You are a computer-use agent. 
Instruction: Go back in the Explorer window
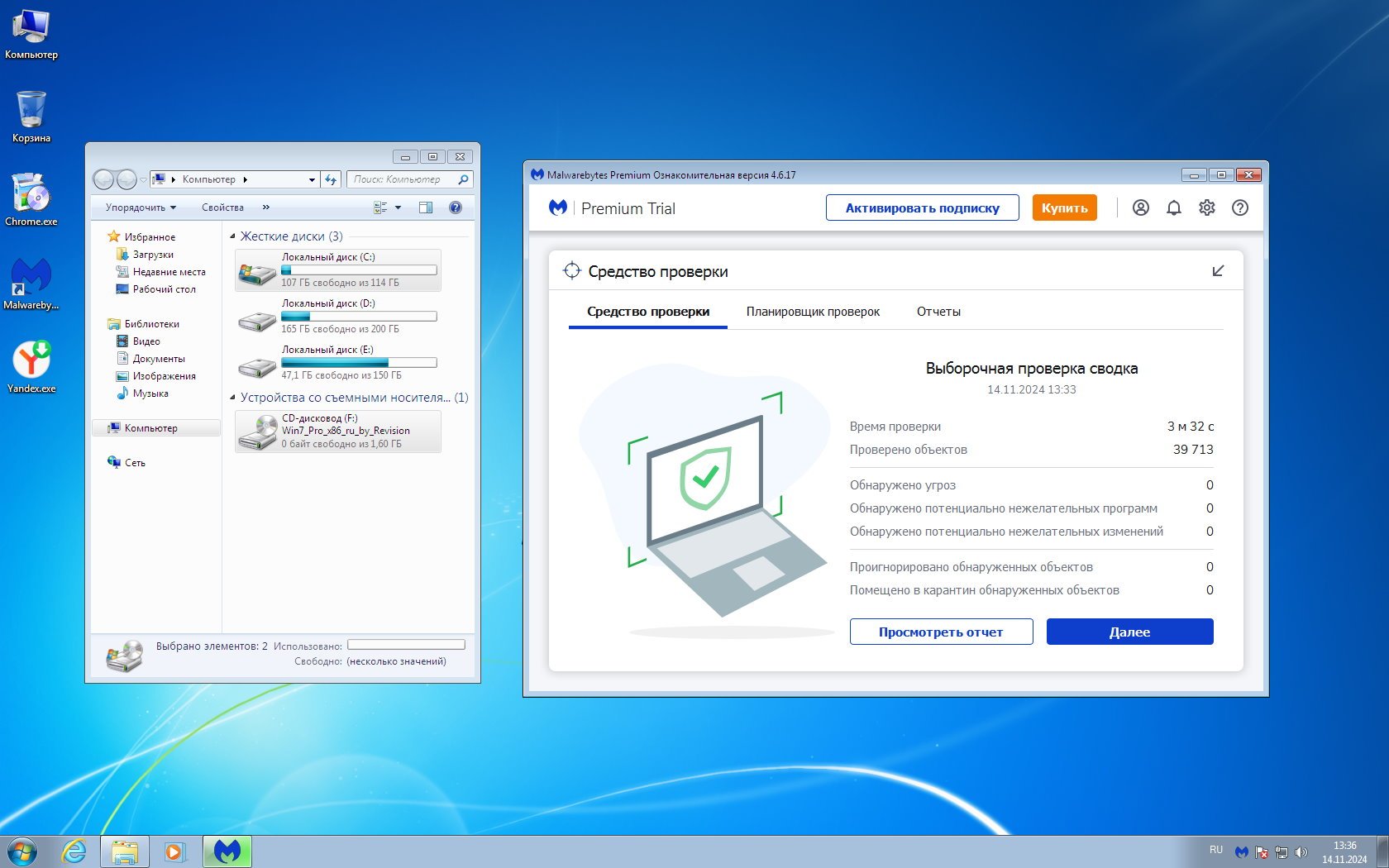point(103,179)
